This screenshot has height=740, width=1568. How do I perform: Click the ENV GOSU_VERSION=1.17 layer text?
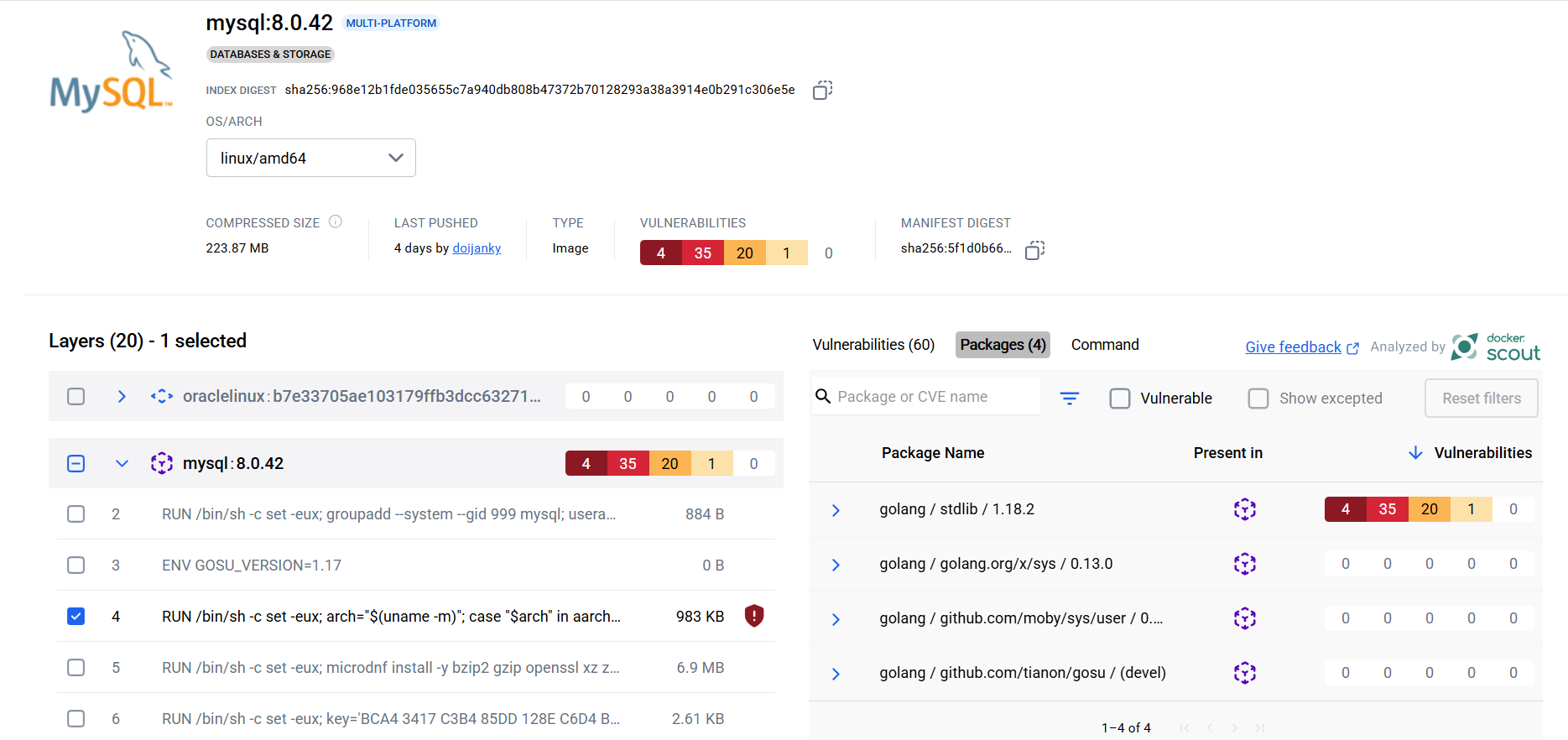coord(252,565)
